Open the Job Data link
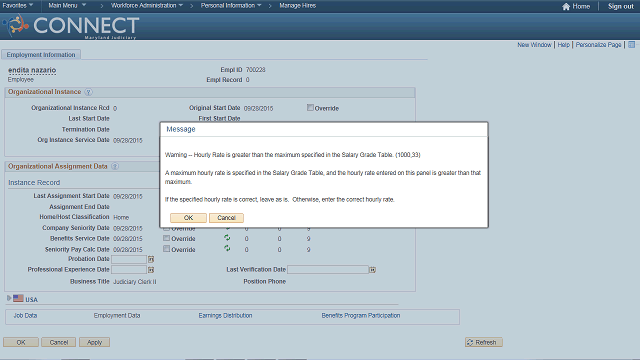 pos(25,316)
